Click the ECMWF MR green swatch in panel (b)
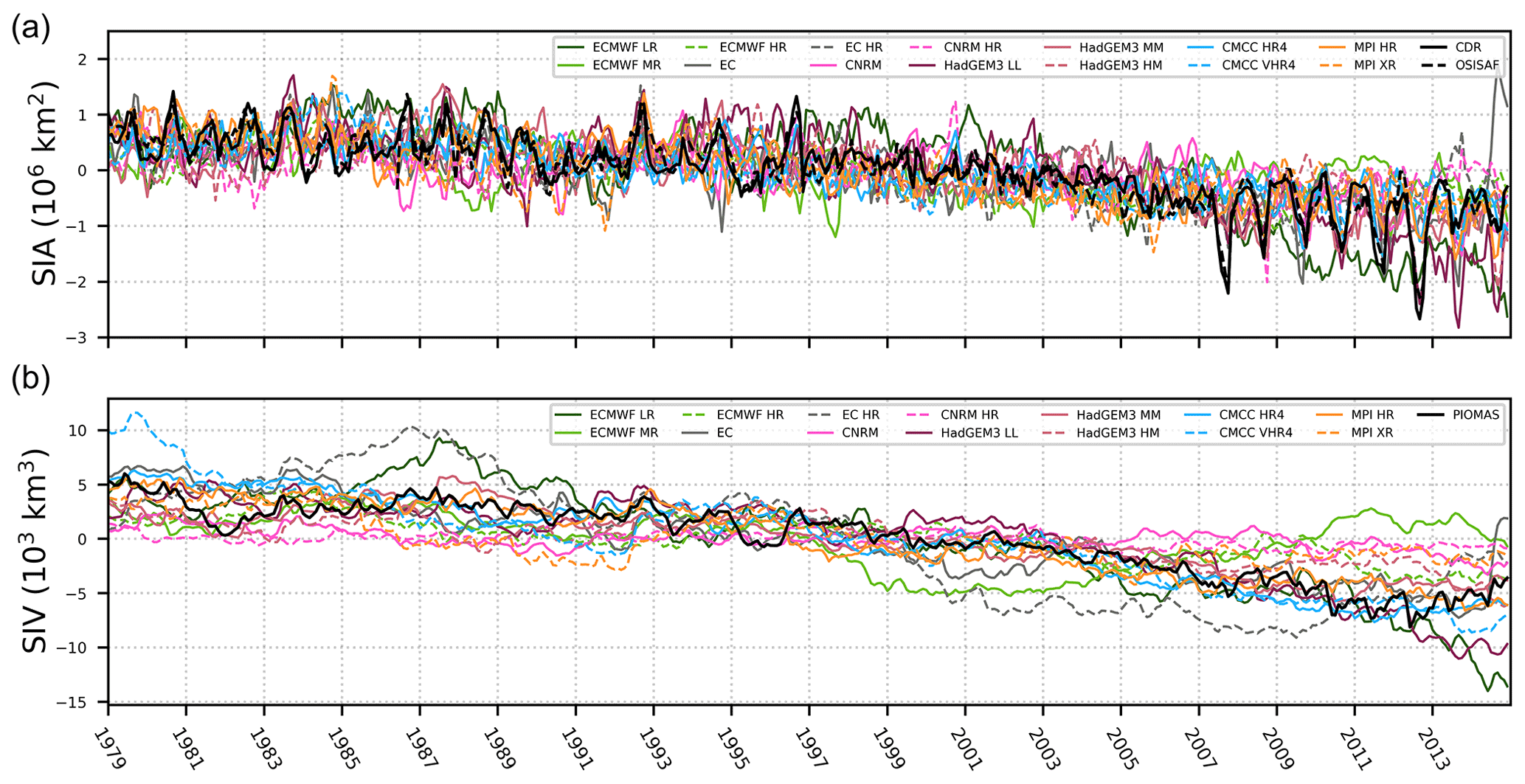Viewport: 1525px width, 784px height. pyautogui.click(x=570, y=433)
